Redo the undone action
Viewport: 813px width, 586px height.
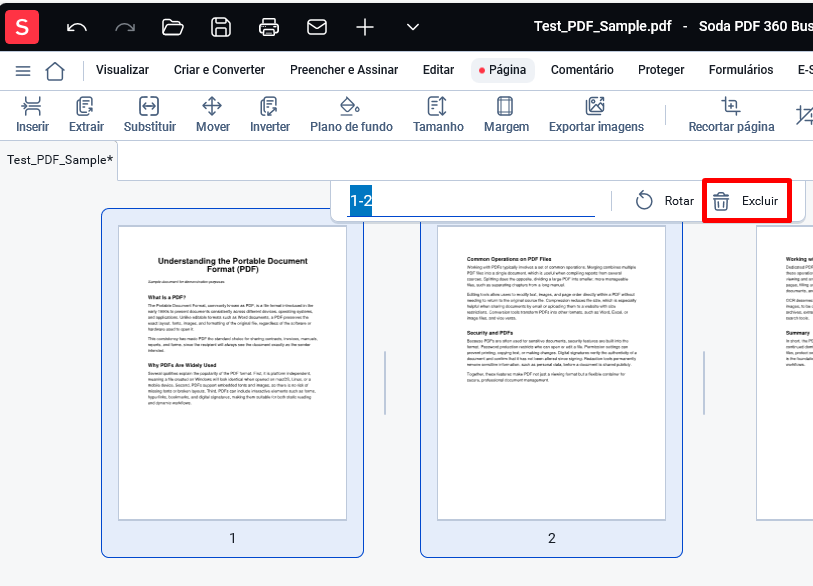click(x=125, y=27)
